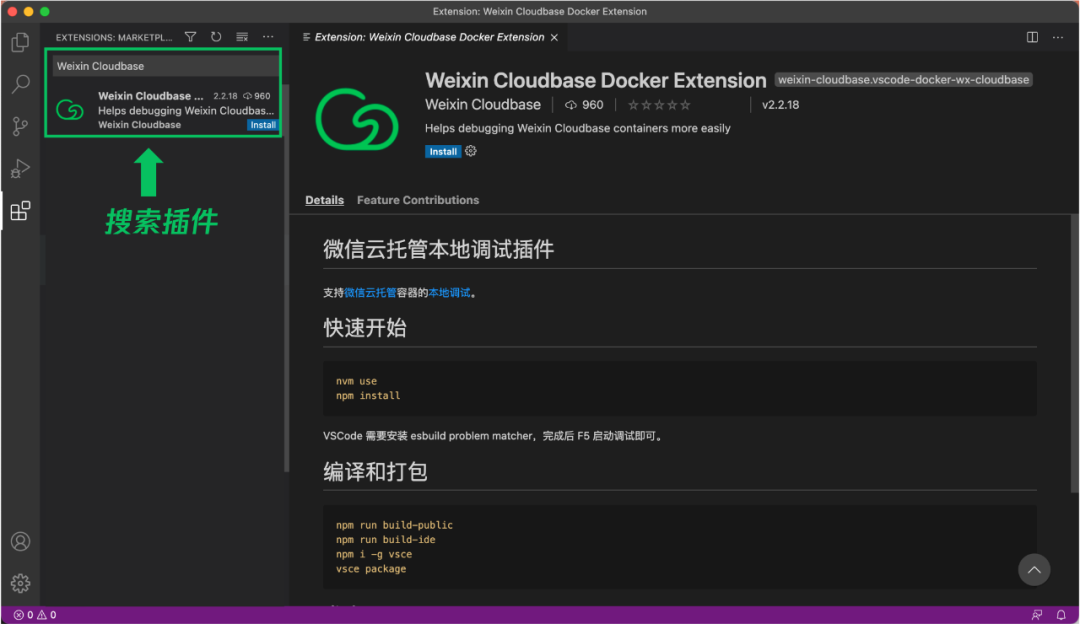This screenshot has width=1080, height=624.
Task: Refresh the extensions marketplace list
Action: point(216,37)
